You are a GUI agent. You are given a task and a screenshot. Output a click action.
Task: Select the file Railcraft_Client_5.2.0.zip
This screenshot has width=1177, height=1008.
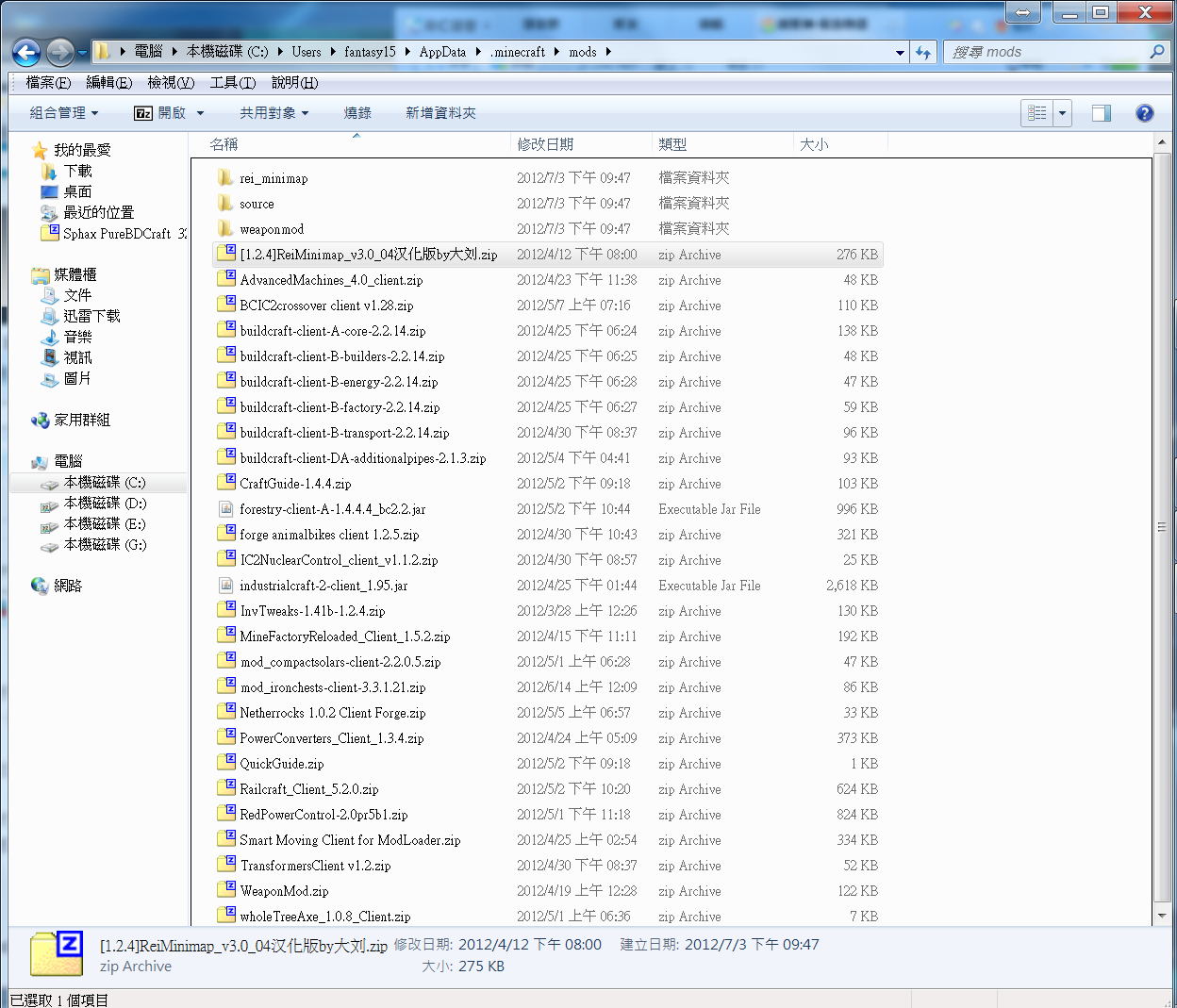pyautogui.click(x=309, y=788)
